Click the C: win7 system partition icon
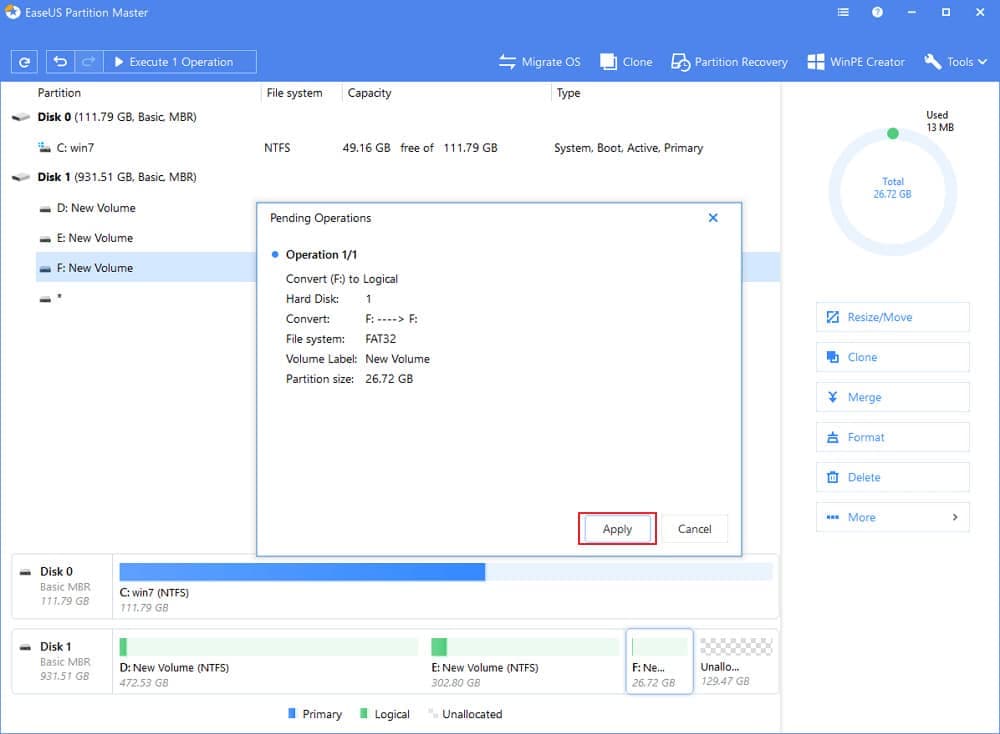The width and height of the screenshot is (1000, 734). click(x=44, y=148)
